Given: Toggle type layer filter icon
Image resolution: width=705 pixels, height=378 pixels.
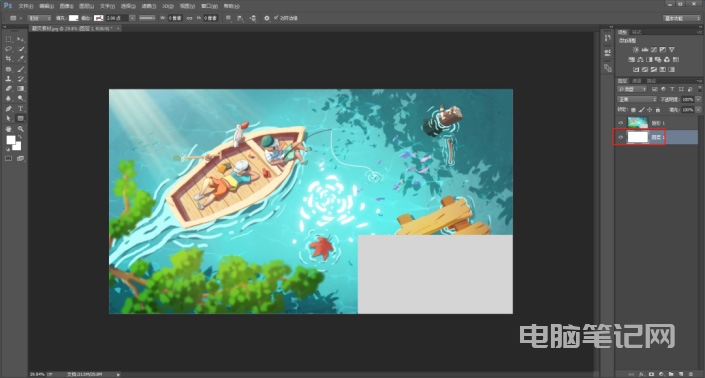Looking at the screenshot, I should (x=672, y=89).
